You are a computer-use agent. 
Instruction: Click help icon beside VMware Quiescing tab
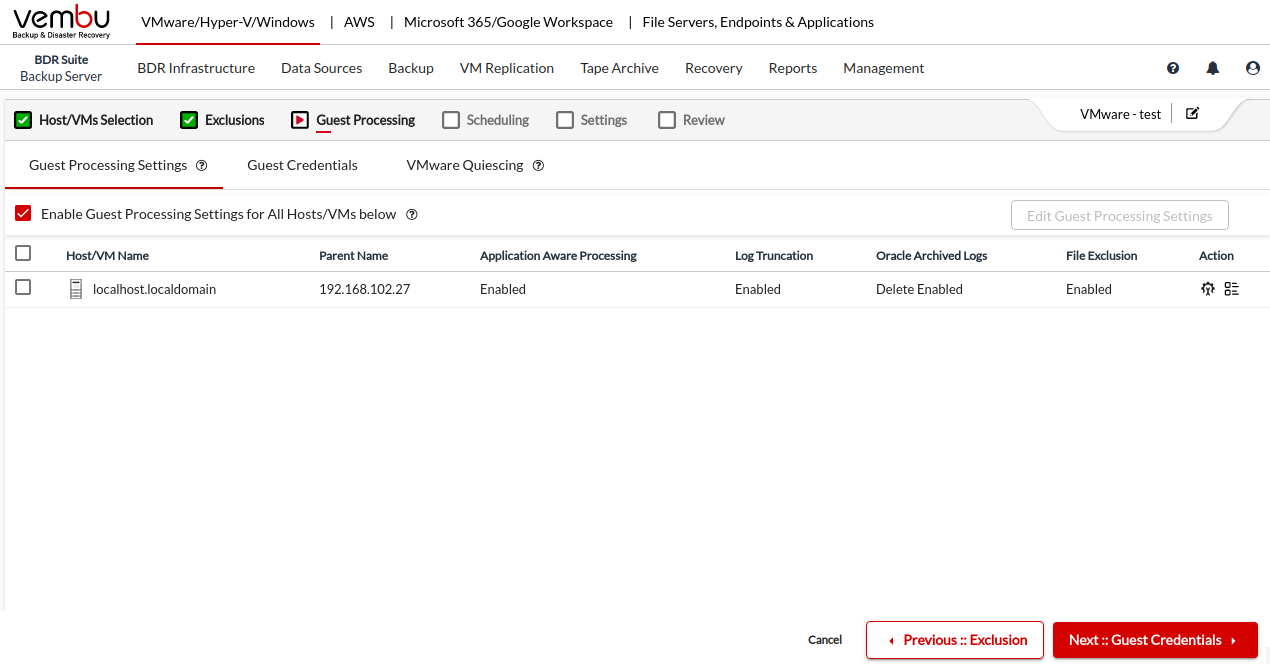538,166
